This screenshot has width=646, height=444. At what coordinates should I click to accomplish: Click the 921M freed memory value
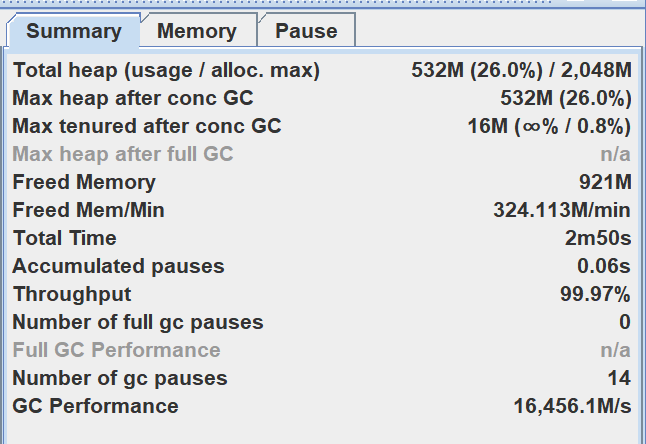click(605, 183)
